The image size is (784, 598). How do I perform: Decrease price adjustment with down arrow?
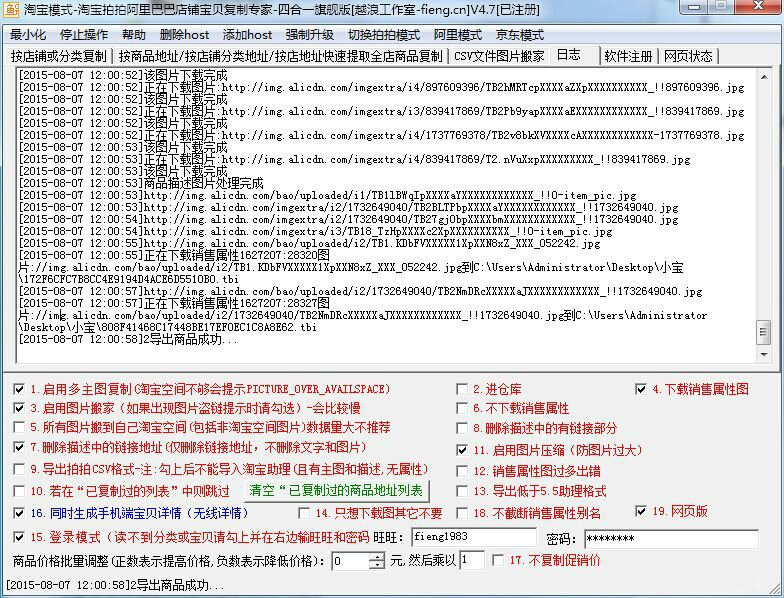click(x=377, y=566)
